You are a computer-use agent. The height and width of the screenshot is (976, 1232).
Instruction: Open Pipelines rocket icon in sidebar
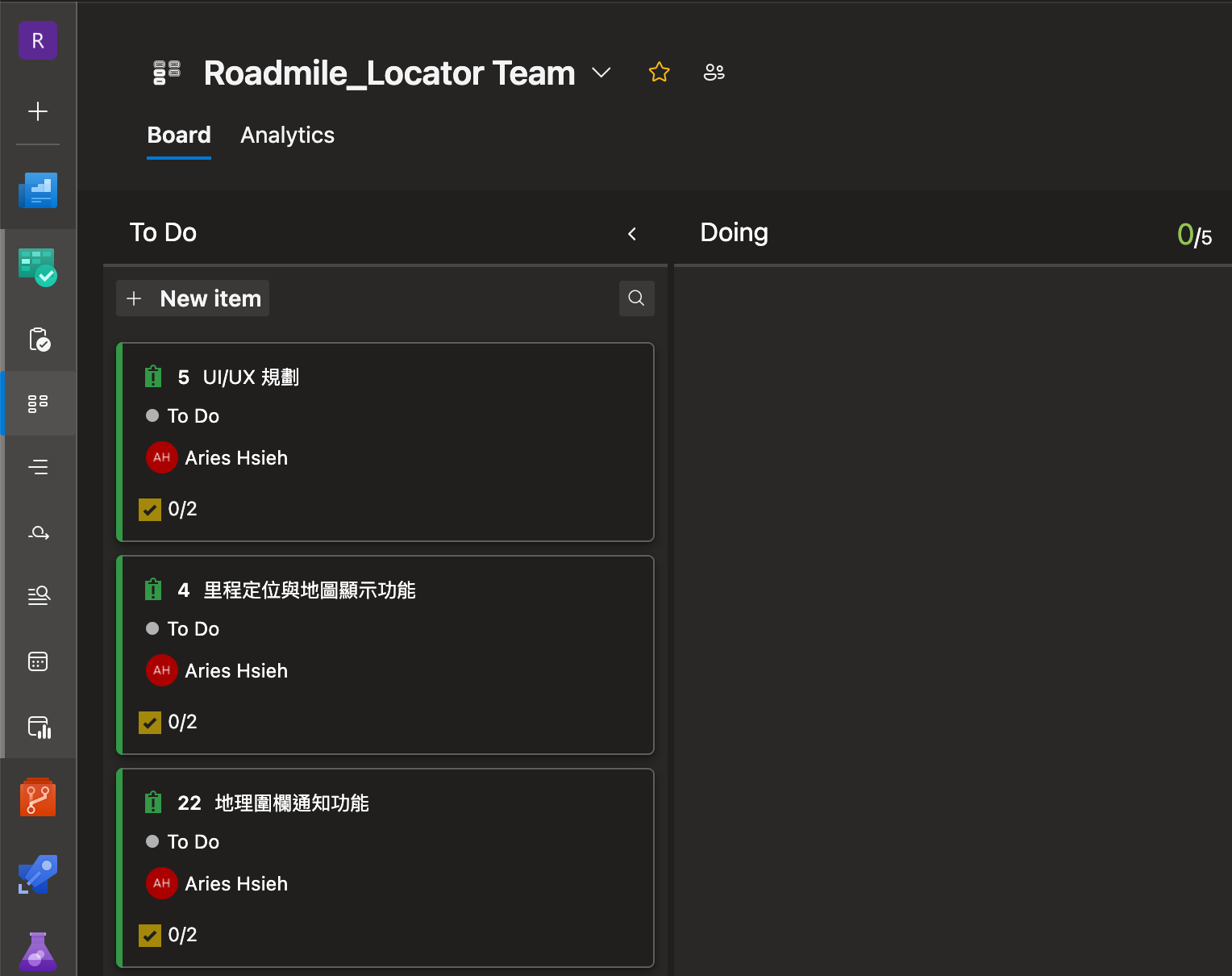[38, 875]
